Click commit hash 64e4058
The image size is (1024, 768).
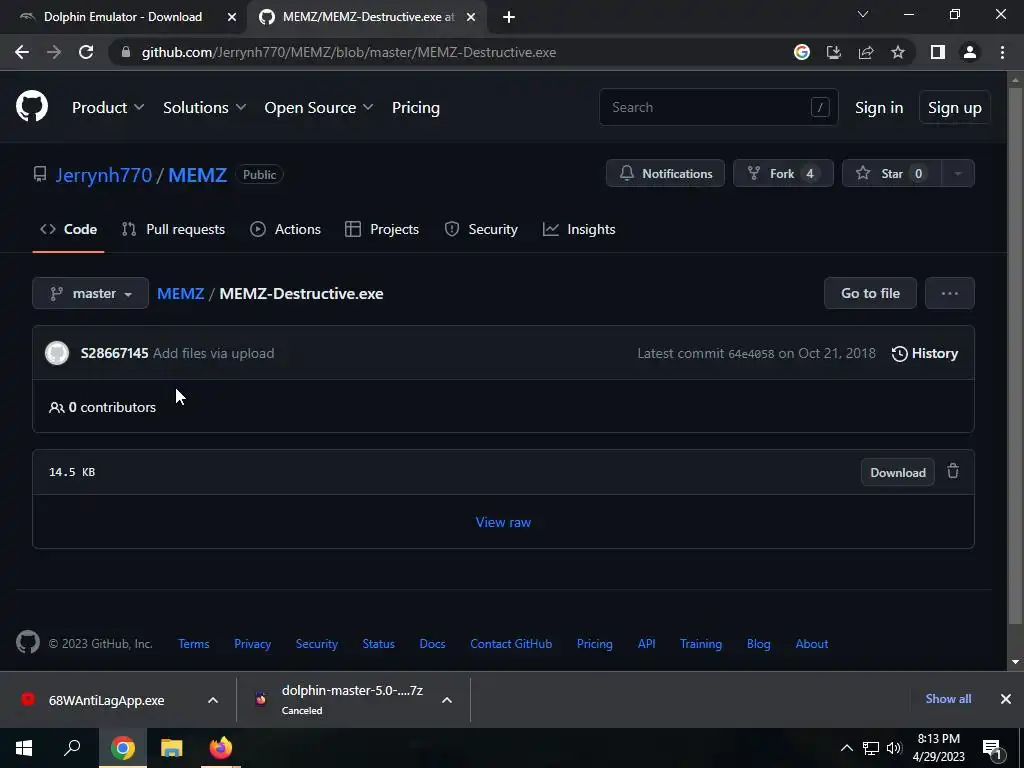(x=751, y=354)
